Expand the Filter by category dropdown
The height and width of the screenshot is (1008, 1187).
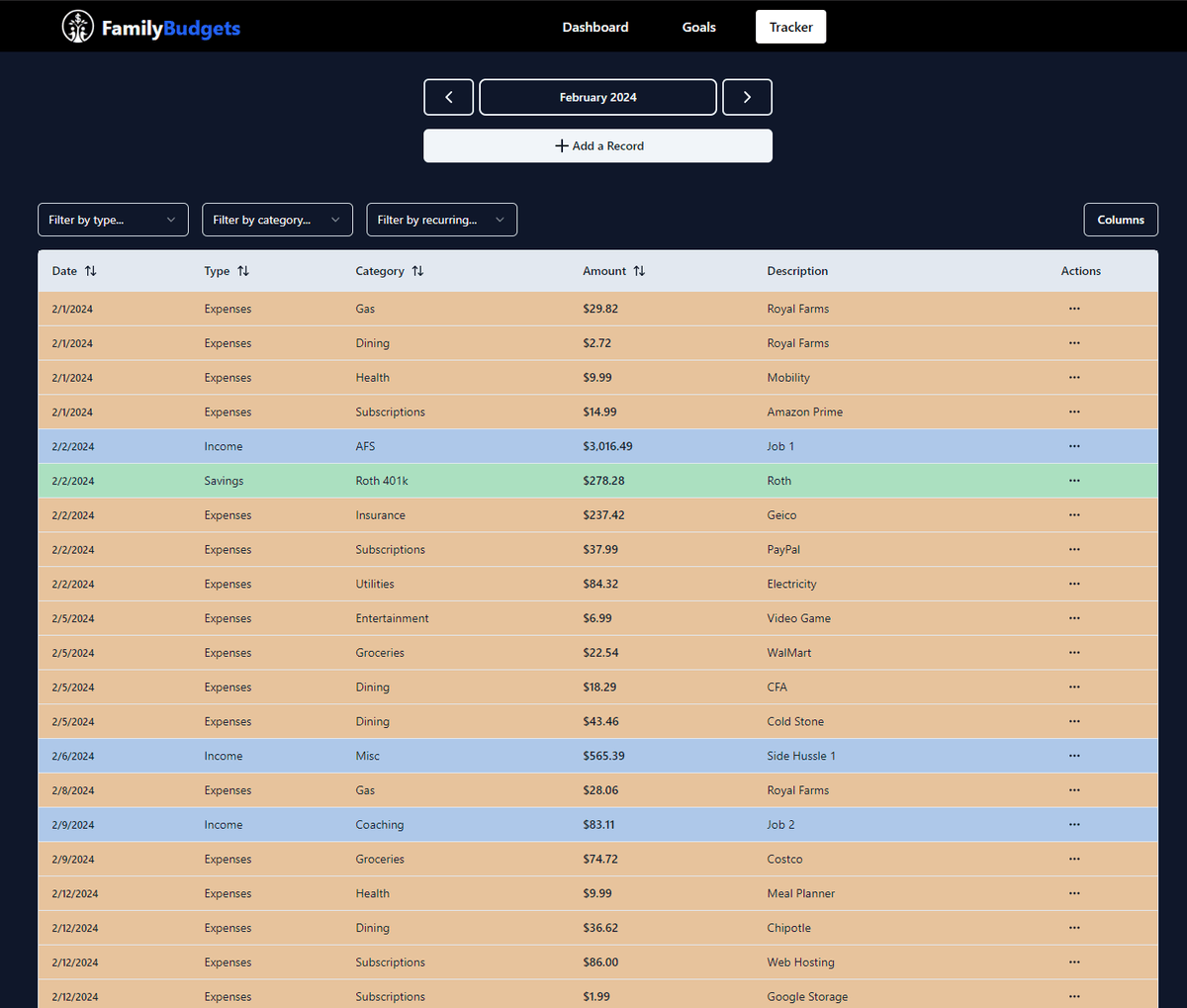pyautogui.click(x=277, y=220)
